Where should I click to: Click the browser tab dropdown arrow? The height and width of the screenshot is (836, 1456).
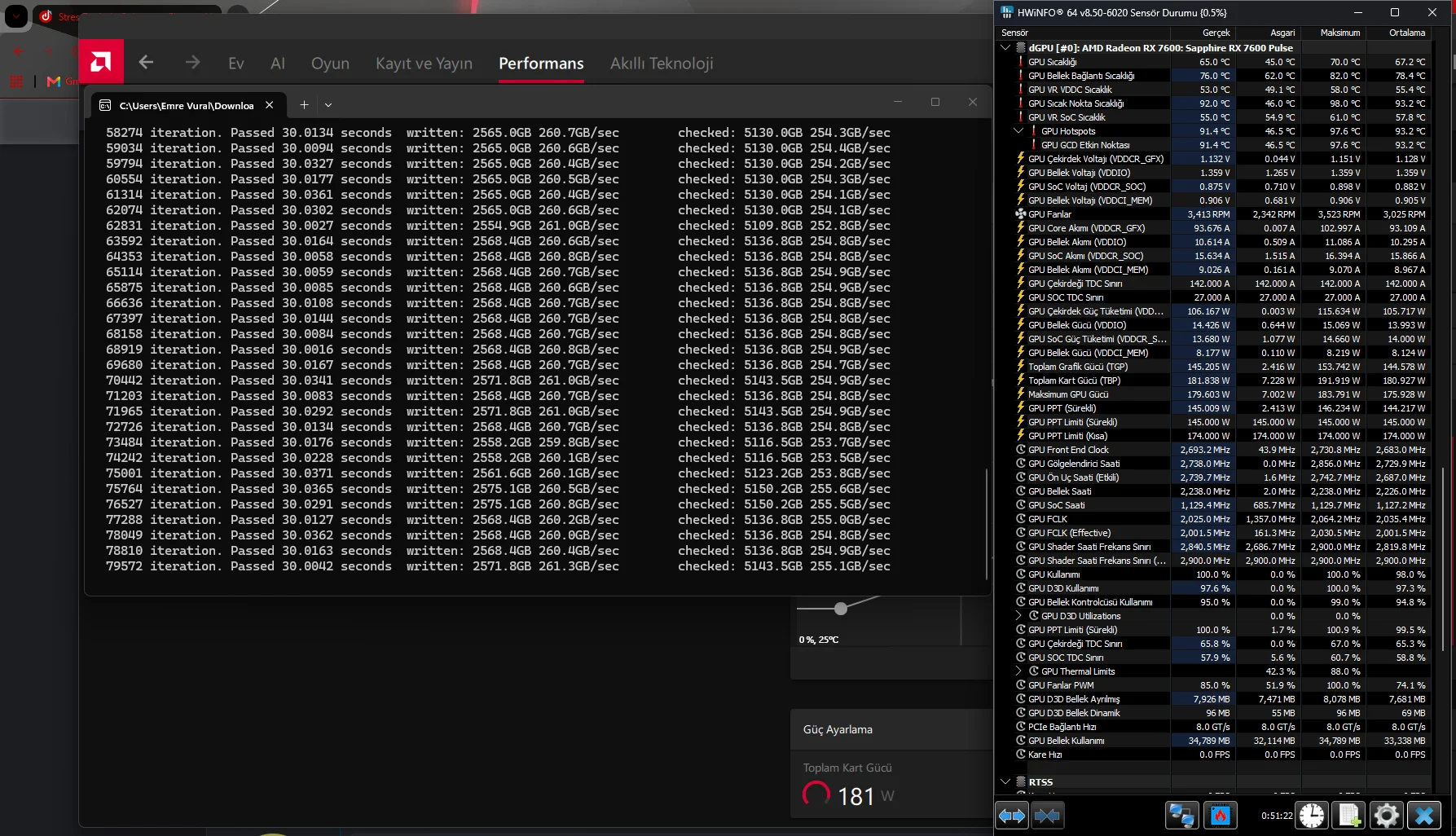17,15
